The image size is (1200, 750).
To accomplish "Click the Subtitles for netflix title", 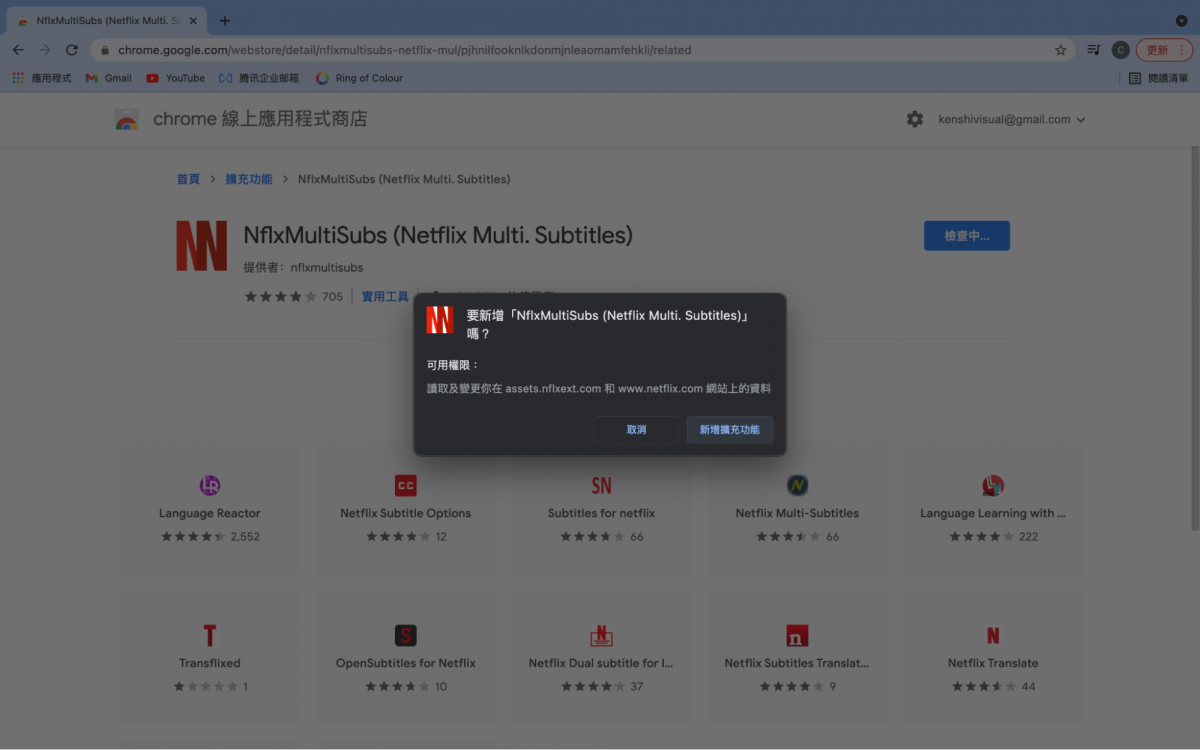I will tap(601, 513).
